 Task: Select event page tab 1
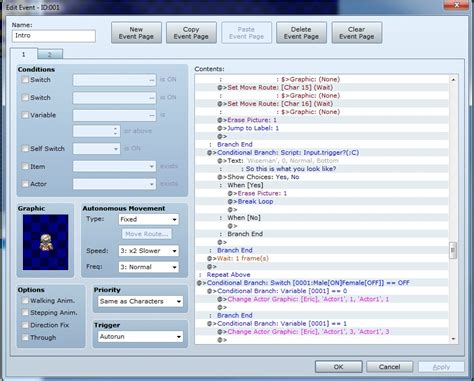click(x=24, y=54)
